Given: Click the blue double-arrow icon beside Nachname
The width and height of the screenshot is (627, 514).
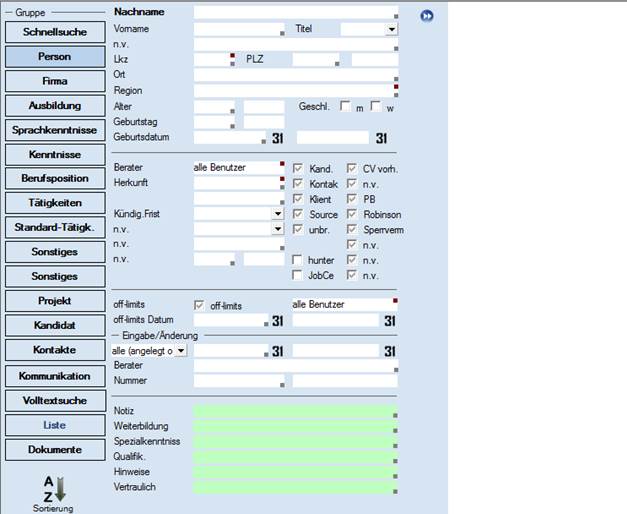Looking at the screenshot, I should tap(427, 16).
